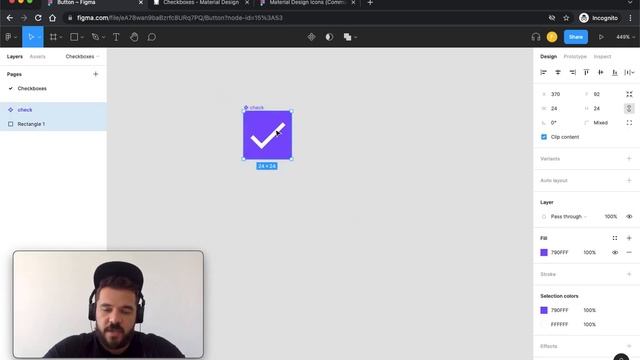640x360 pixels.
Task: Click the layer opacity 100% field
Action: tap(611, 217)
